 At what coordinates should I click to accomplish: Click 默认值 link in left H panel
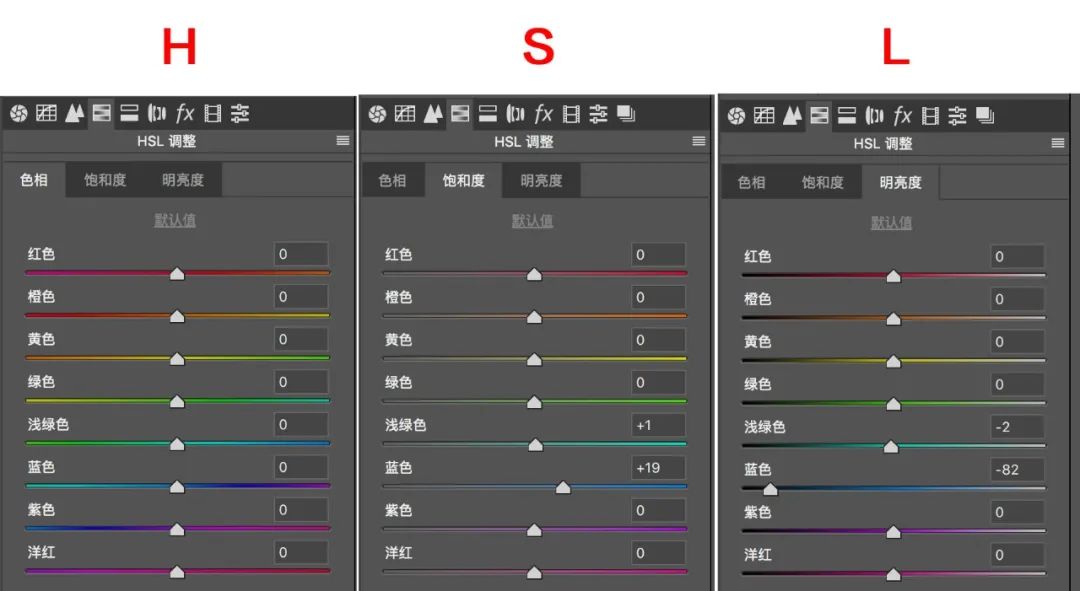[x=175, y=220]
